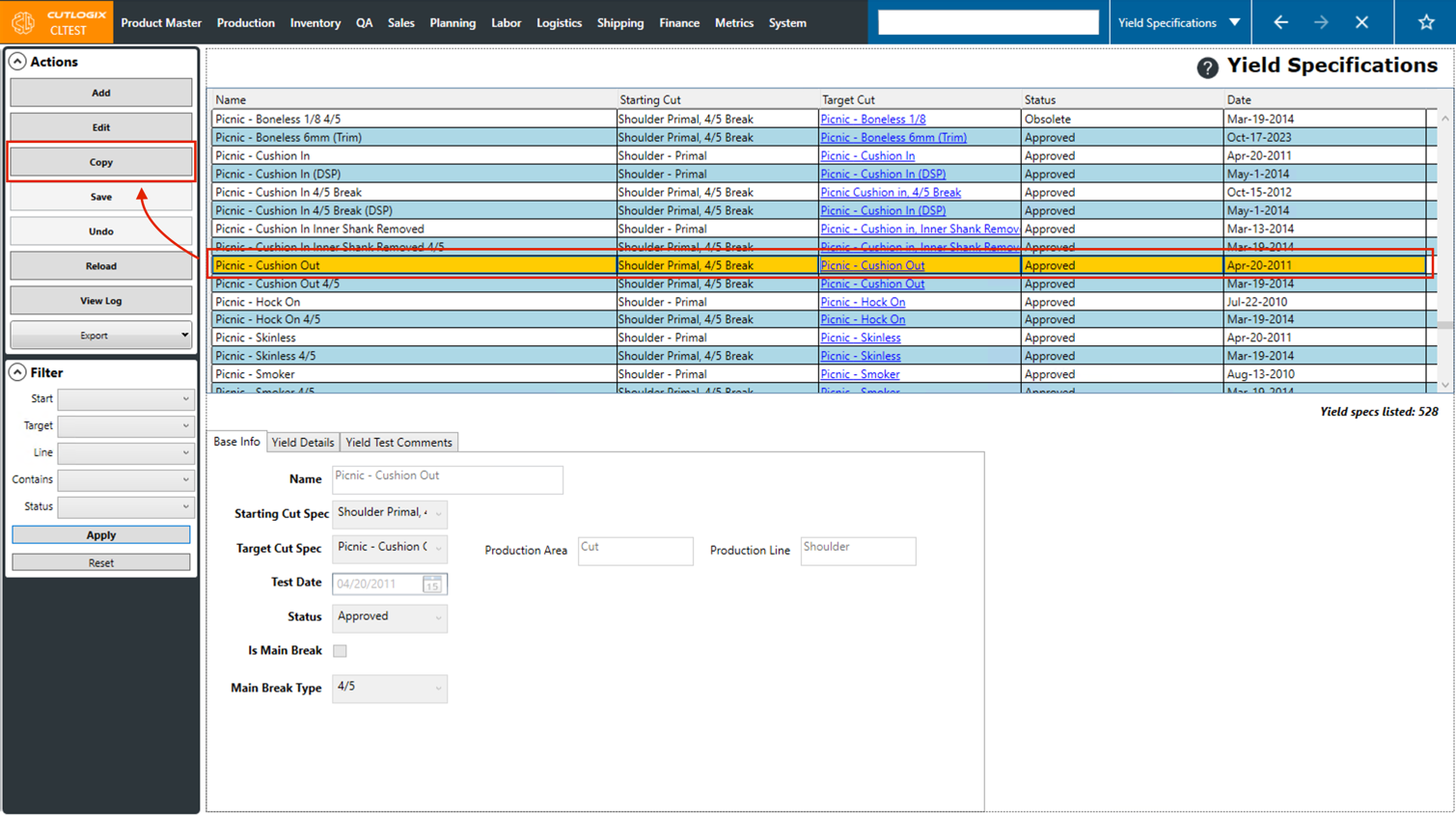Open the Test Date calendar picker
Screen dimensions: 1456x815
[432, 584]
